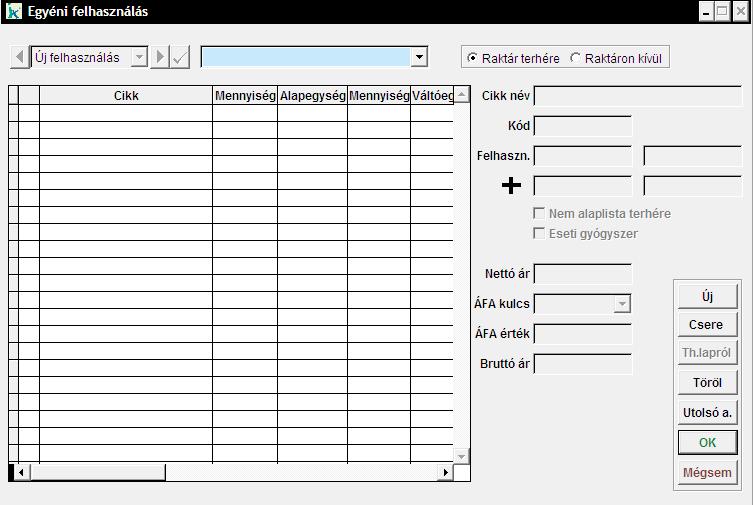The height and width of the screenshot is (505, 753).
Task: Click the black plus sign icon
Action: coord(511,186)
